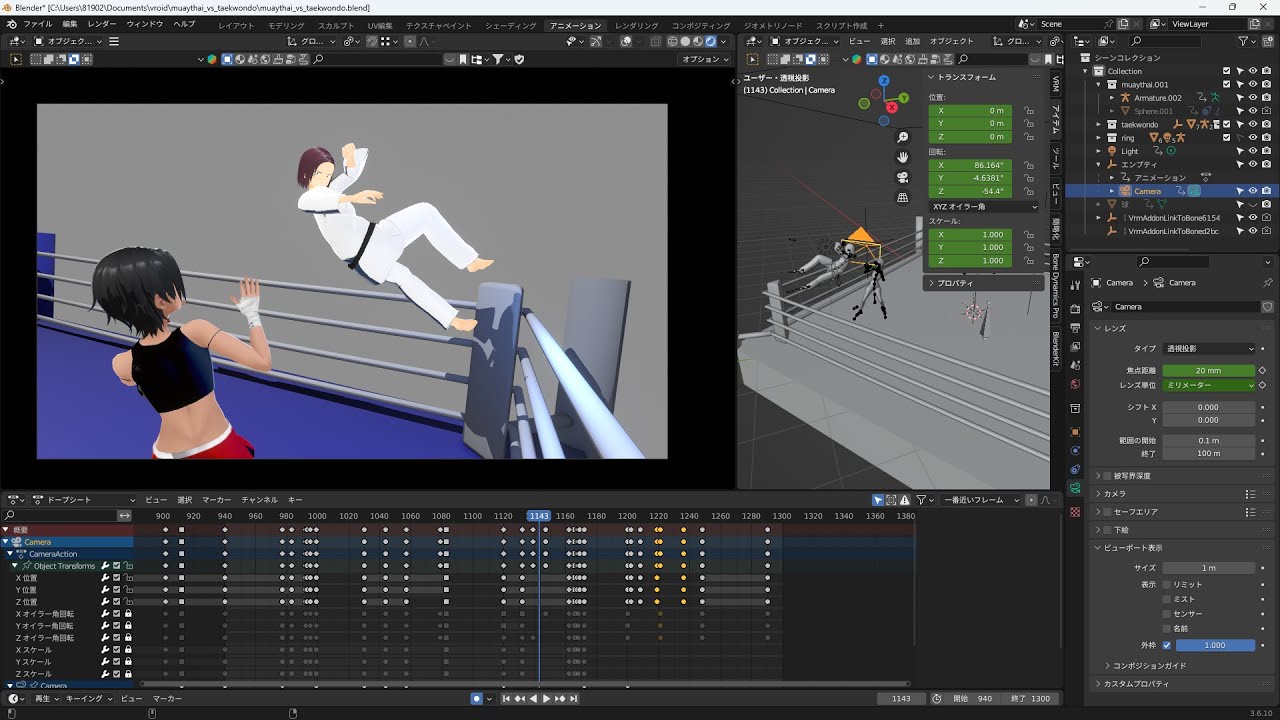Enable the リミット display checkbox
Viewport: 1280px width, 720px height.
tap(1166, 584)
